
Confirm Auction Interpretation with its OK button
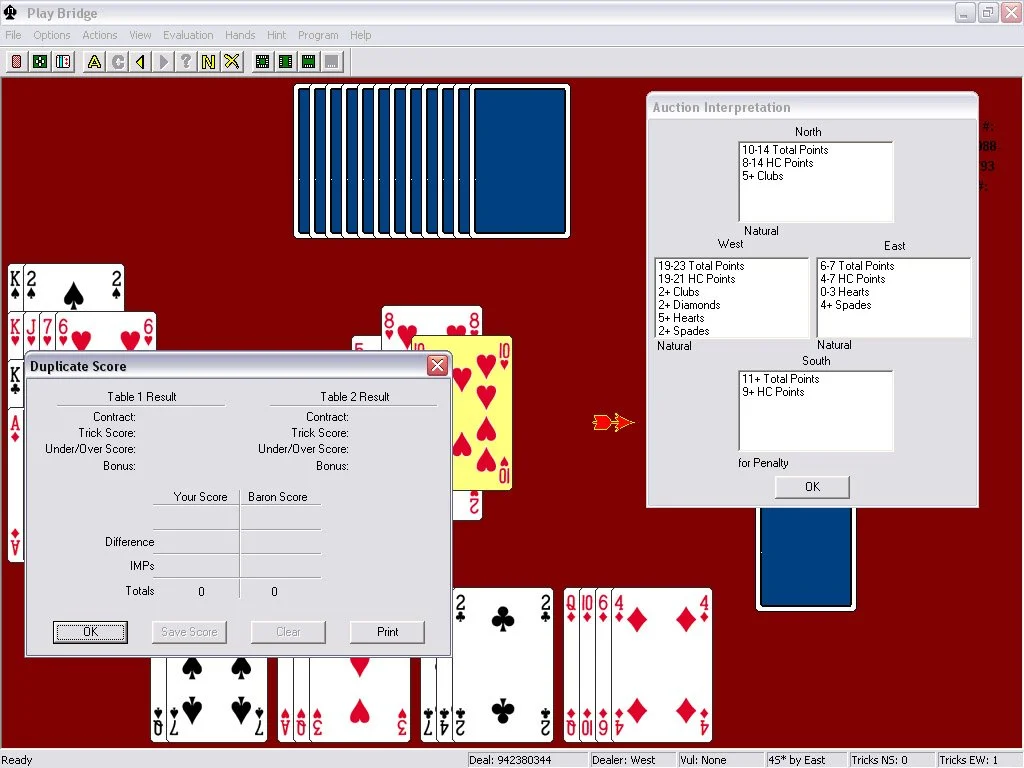[x=812, y=487]
